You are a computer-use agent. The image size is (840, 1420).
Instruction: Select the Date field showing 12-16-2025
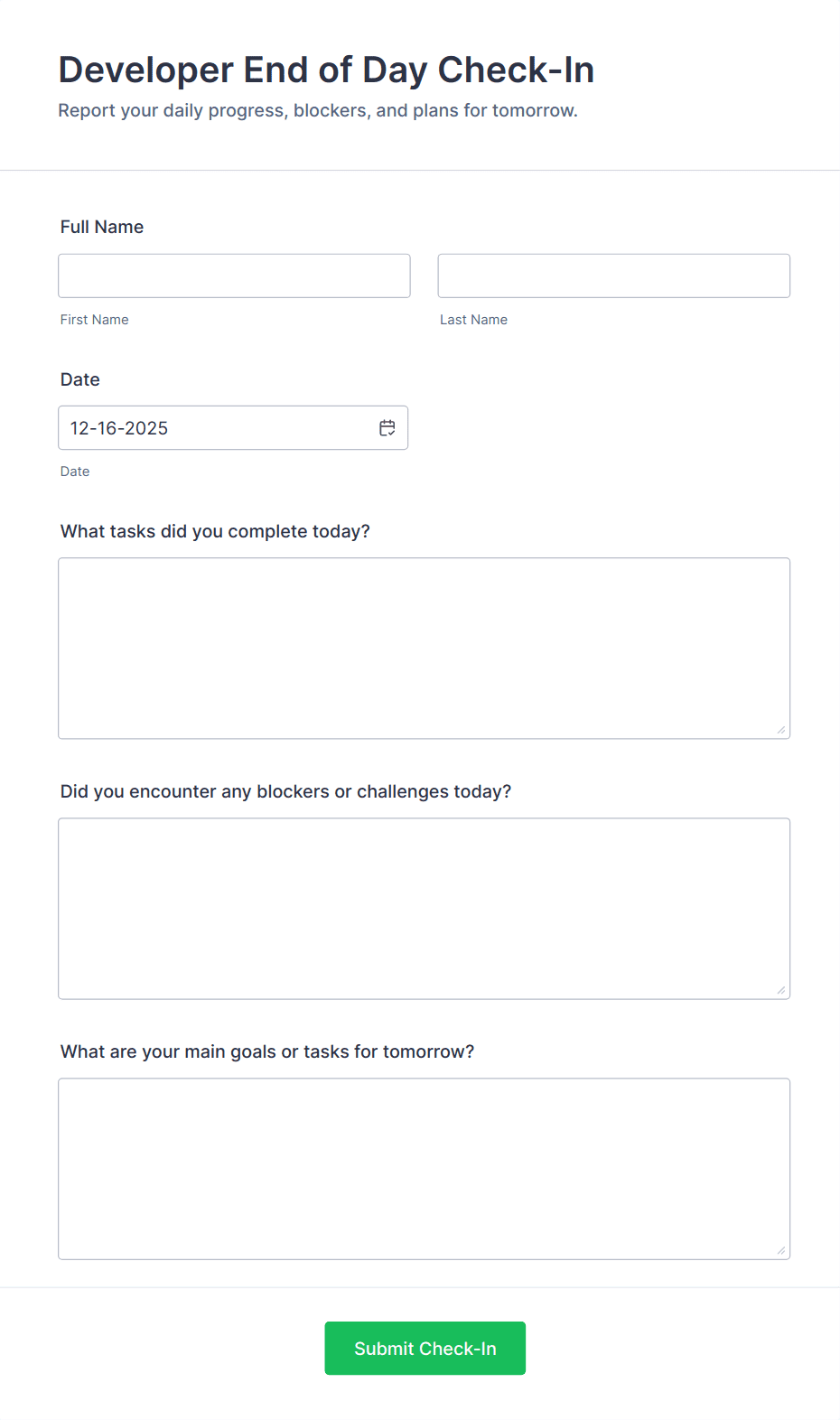click(208, 427)
